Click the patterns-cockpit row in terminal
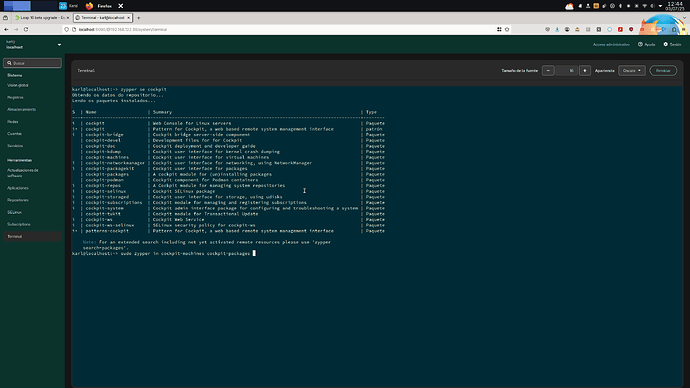 [x=228, y=231]
